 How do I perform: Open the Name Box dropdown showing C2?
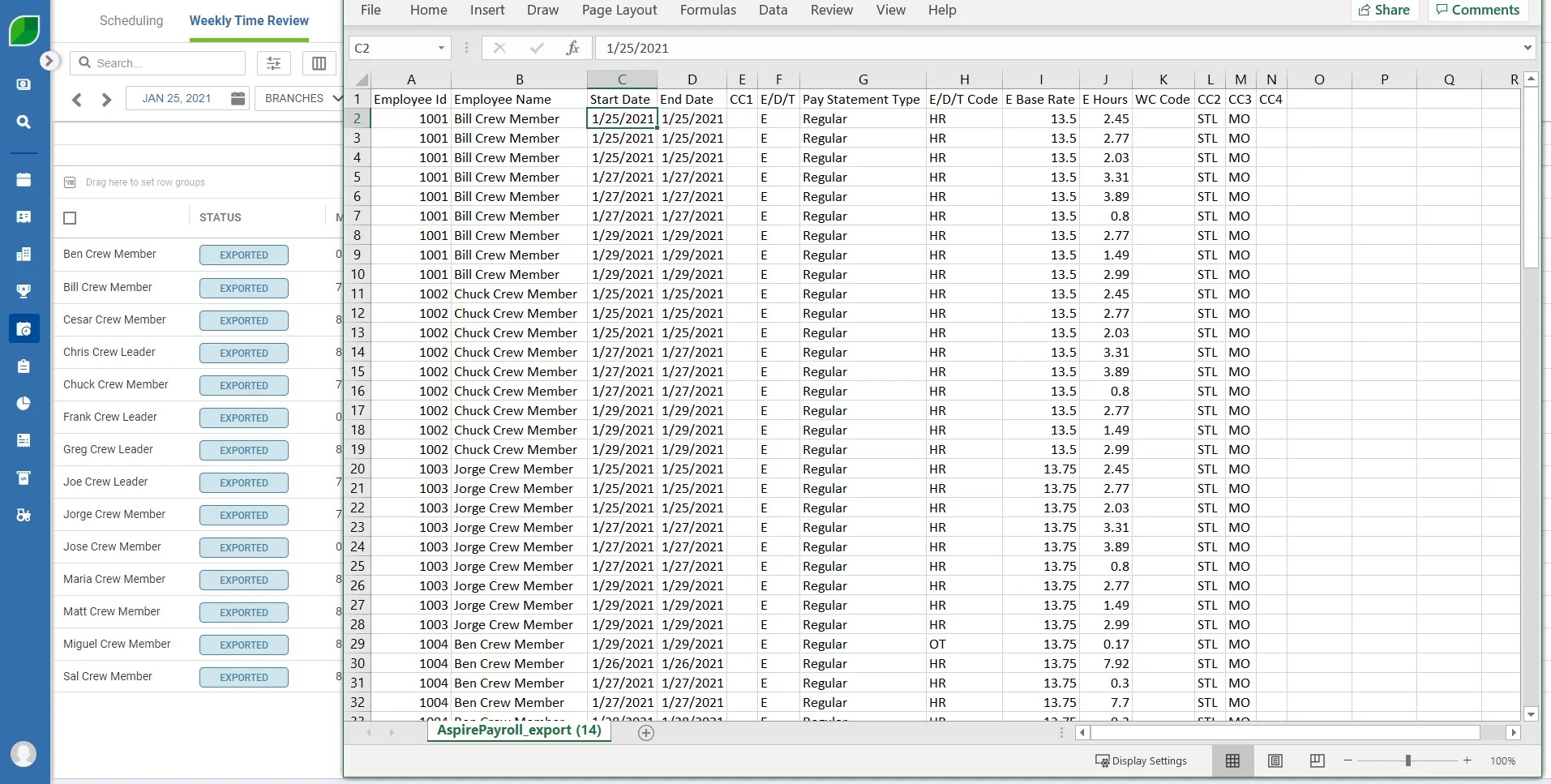pos(440,48)
